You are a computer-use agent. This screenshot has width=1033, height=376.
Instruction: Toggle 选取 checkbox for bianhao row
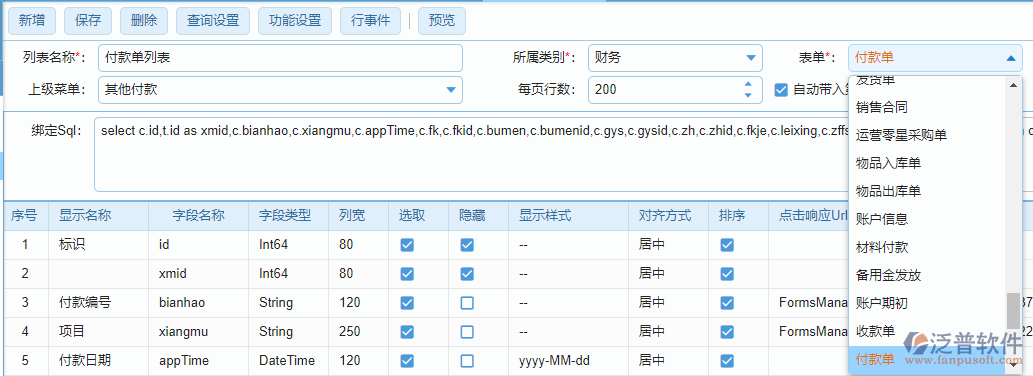click(x=407, y=303)
